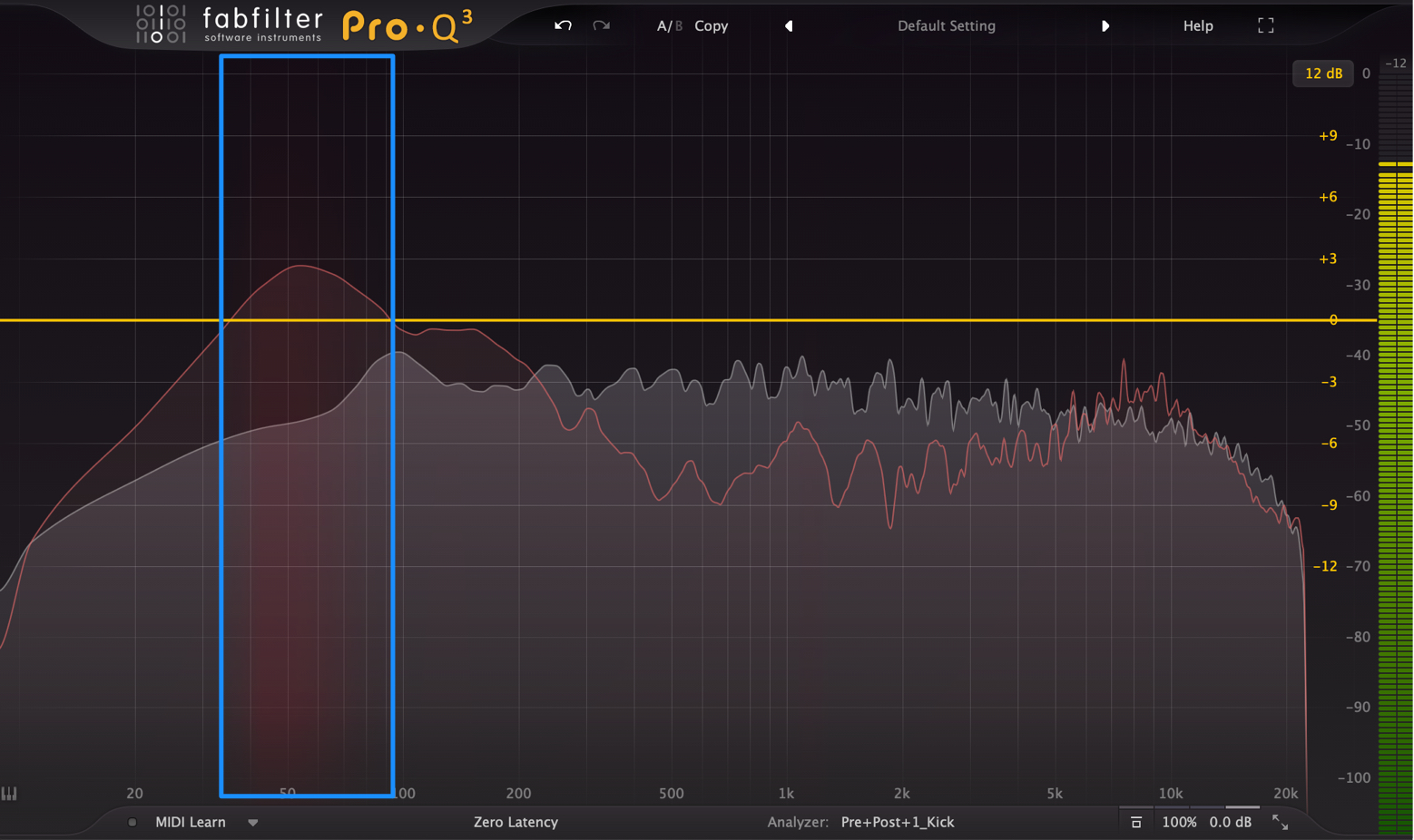Open the 12 dB display range selector
1414x840 pixels.
(x=1323, y=73)
